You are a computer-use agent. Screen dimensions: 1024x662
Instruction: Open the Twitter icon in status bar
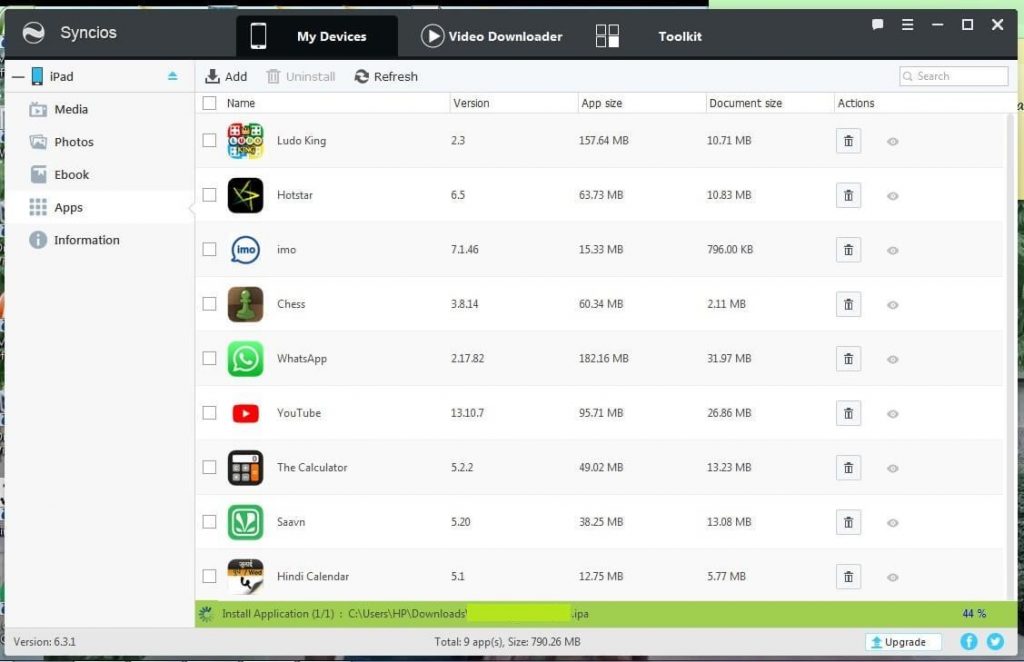[995, 642]
